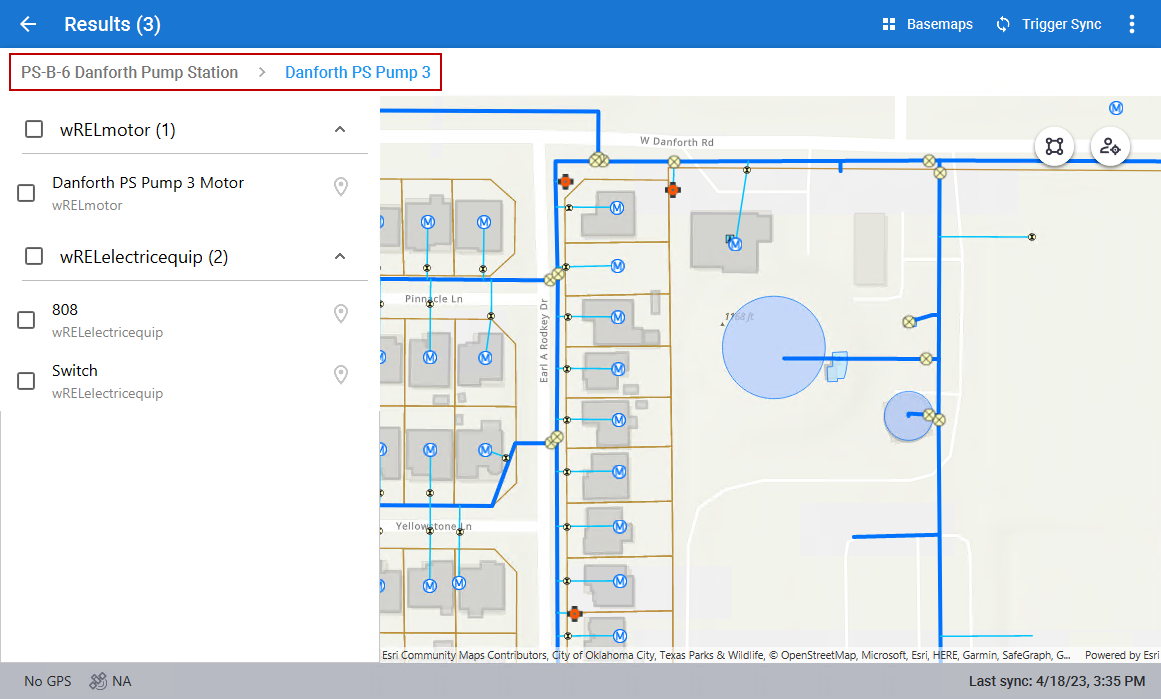This screenshot has width=1161, height=699.
Task: Select the checkbox next to 808
Action: pos(27,320)
